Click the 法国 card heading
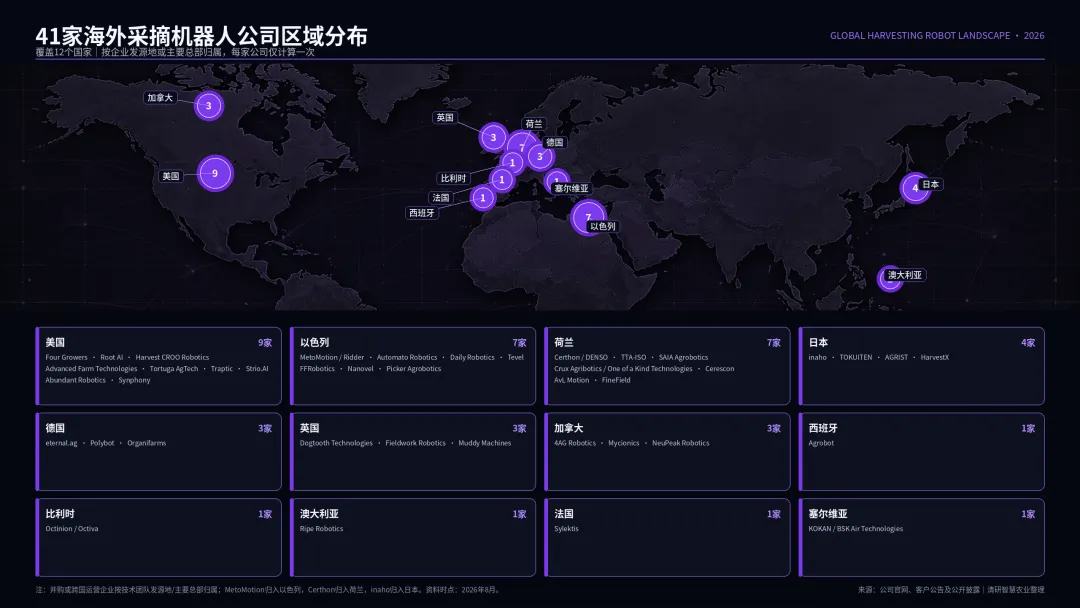1080x608 pixels. pos(563,514)
